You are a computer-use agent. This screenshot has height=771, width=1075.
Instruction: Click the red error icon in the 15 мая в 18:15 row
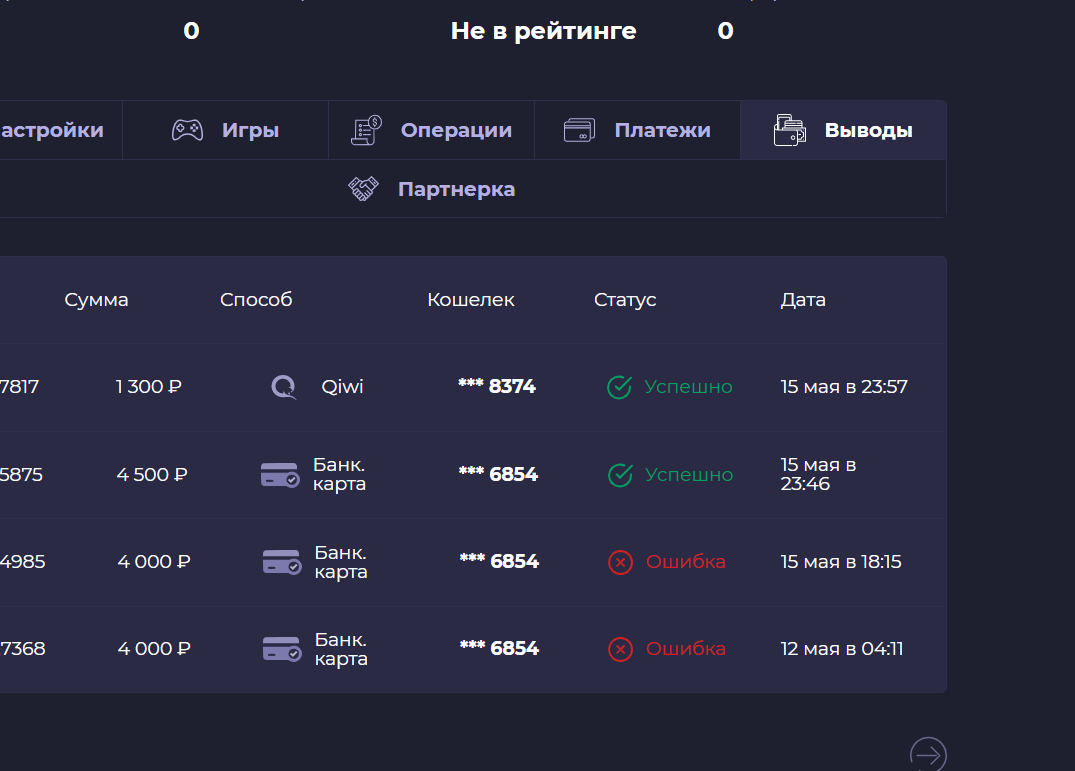[620, 562]
